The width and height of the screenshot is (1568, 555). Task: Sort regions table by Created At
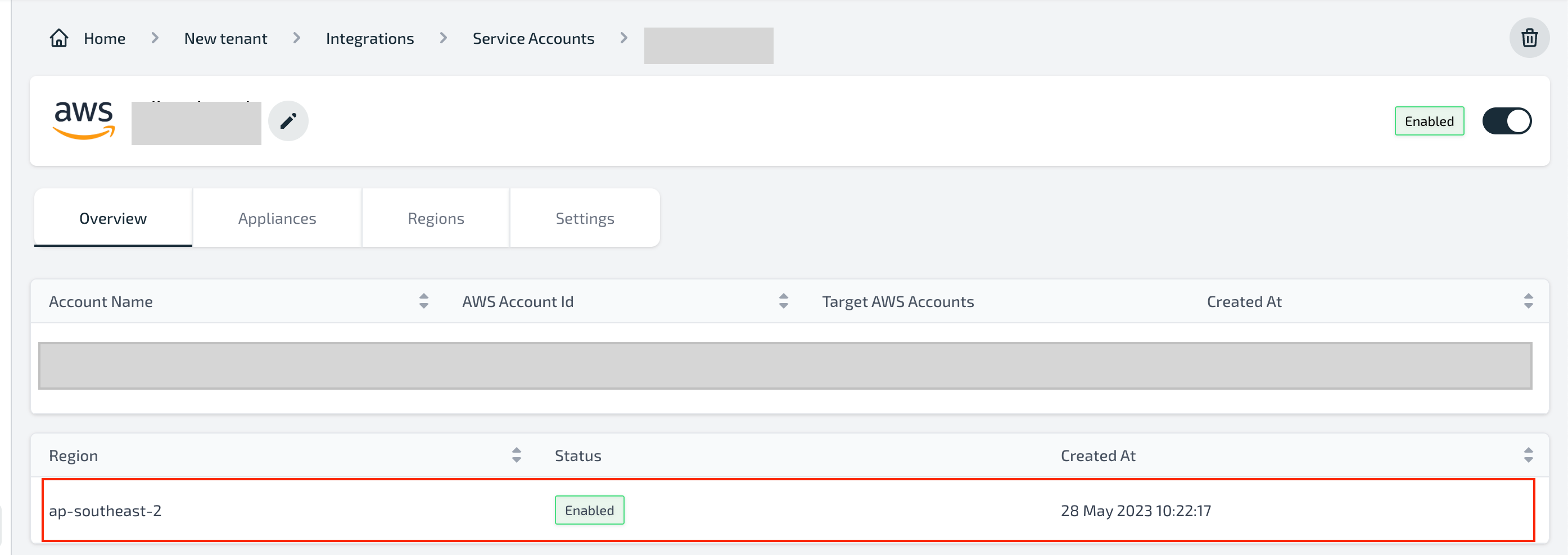coord(1528,455)
